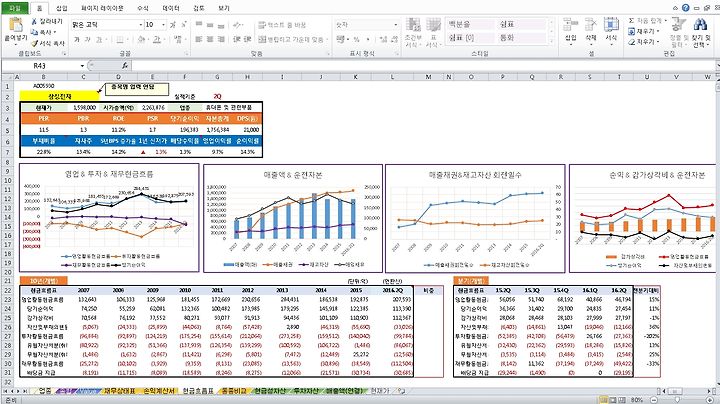The height and width of the screenshot is (404, 720).
Task: Select the Format Painter (서식 복사) brush
Action: (34, 43)
